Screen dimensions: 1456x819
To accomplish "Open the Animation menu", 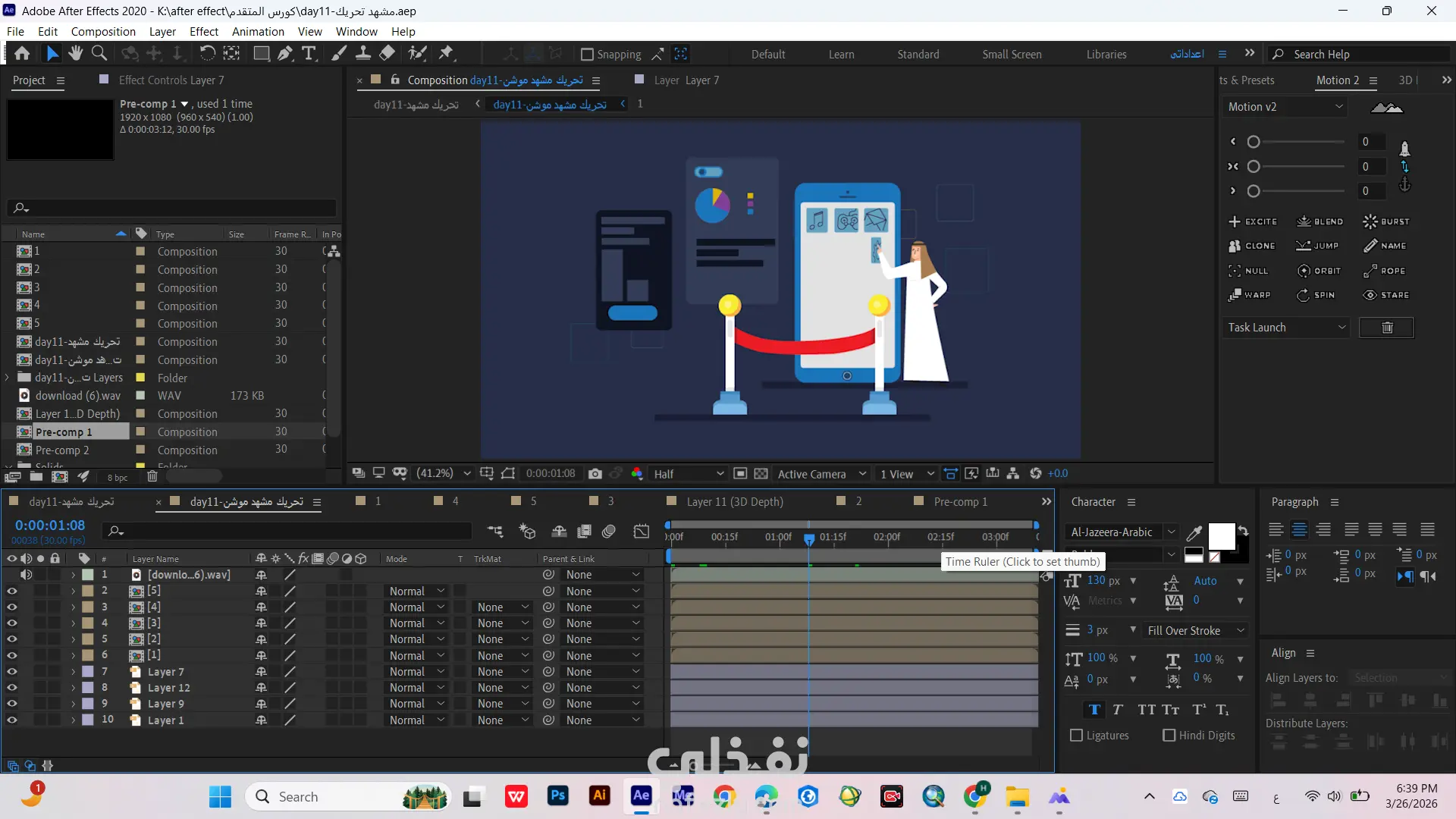I will 258,32.
